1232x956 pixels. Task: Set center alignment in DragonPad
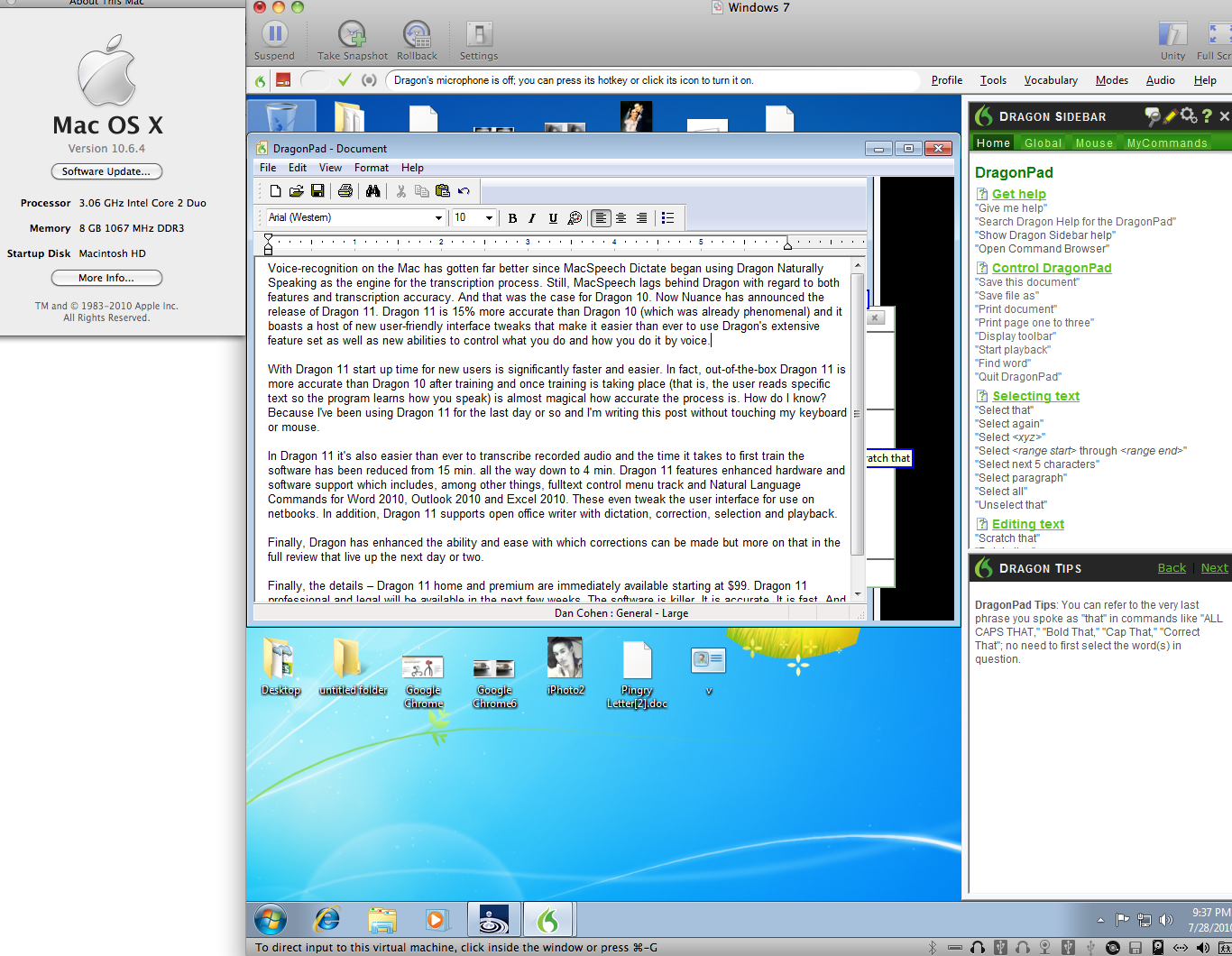621,217
